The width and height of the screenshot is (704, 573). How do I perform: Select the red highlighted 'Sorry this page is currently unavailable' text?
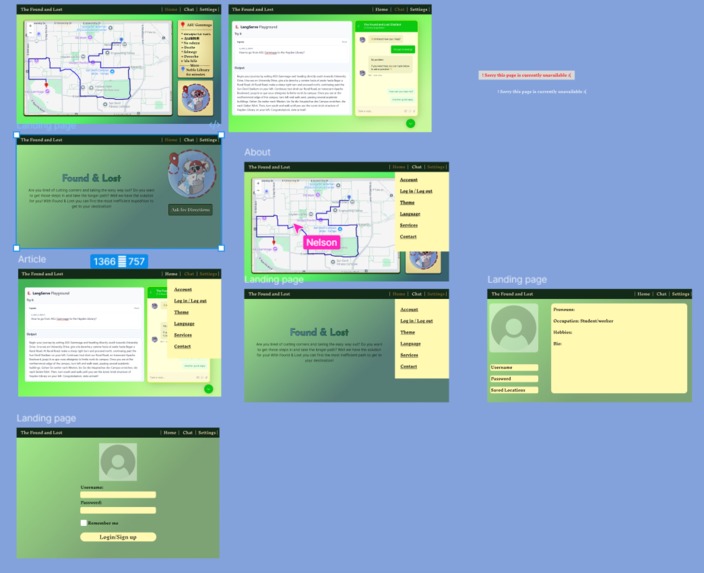(x=526, y=75)
